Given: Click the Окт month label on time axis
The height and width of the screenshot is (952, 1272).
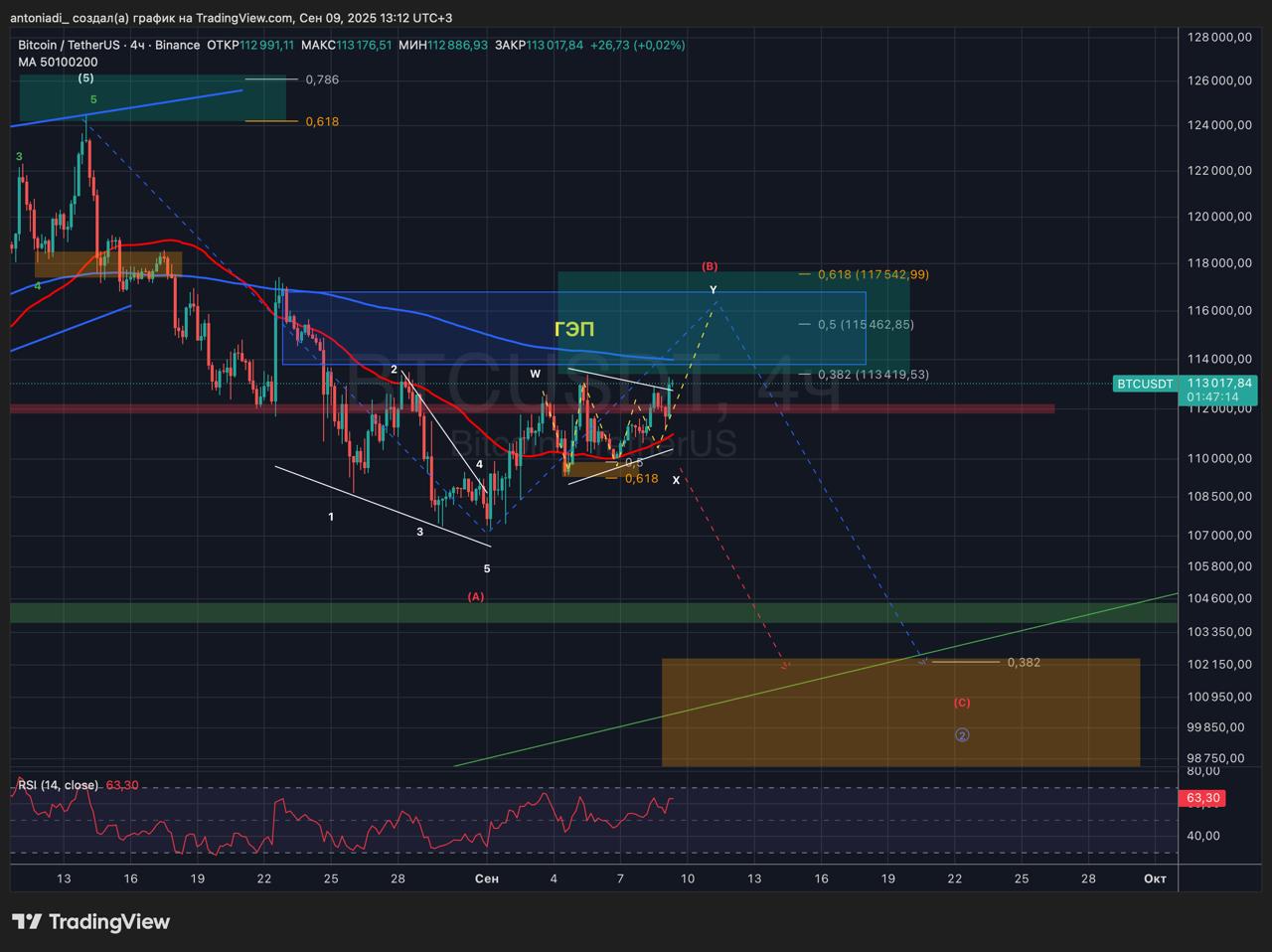Looking at the screenshot, I should [x=1155, y=878].
